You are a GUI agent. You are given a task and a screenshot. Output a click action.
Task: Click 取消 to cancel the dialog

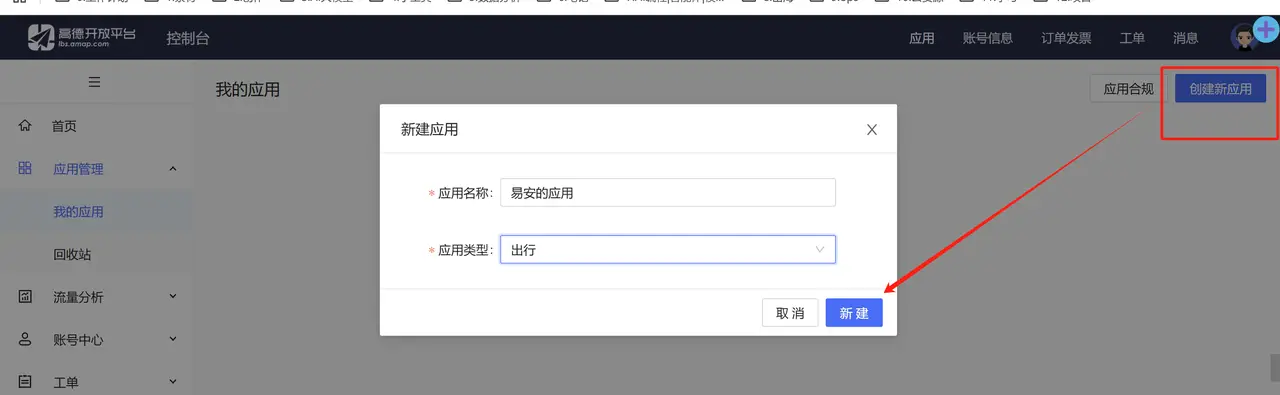click(x=790, y=313)
